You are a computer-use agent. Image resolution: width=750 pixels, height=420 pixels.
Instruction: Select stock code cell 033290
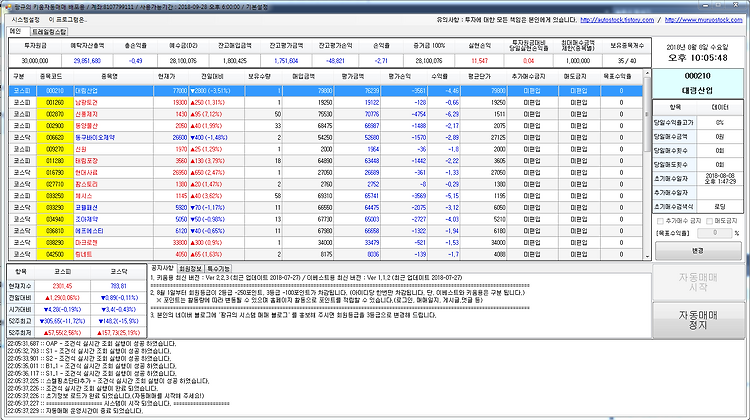[x=55, y=208]
